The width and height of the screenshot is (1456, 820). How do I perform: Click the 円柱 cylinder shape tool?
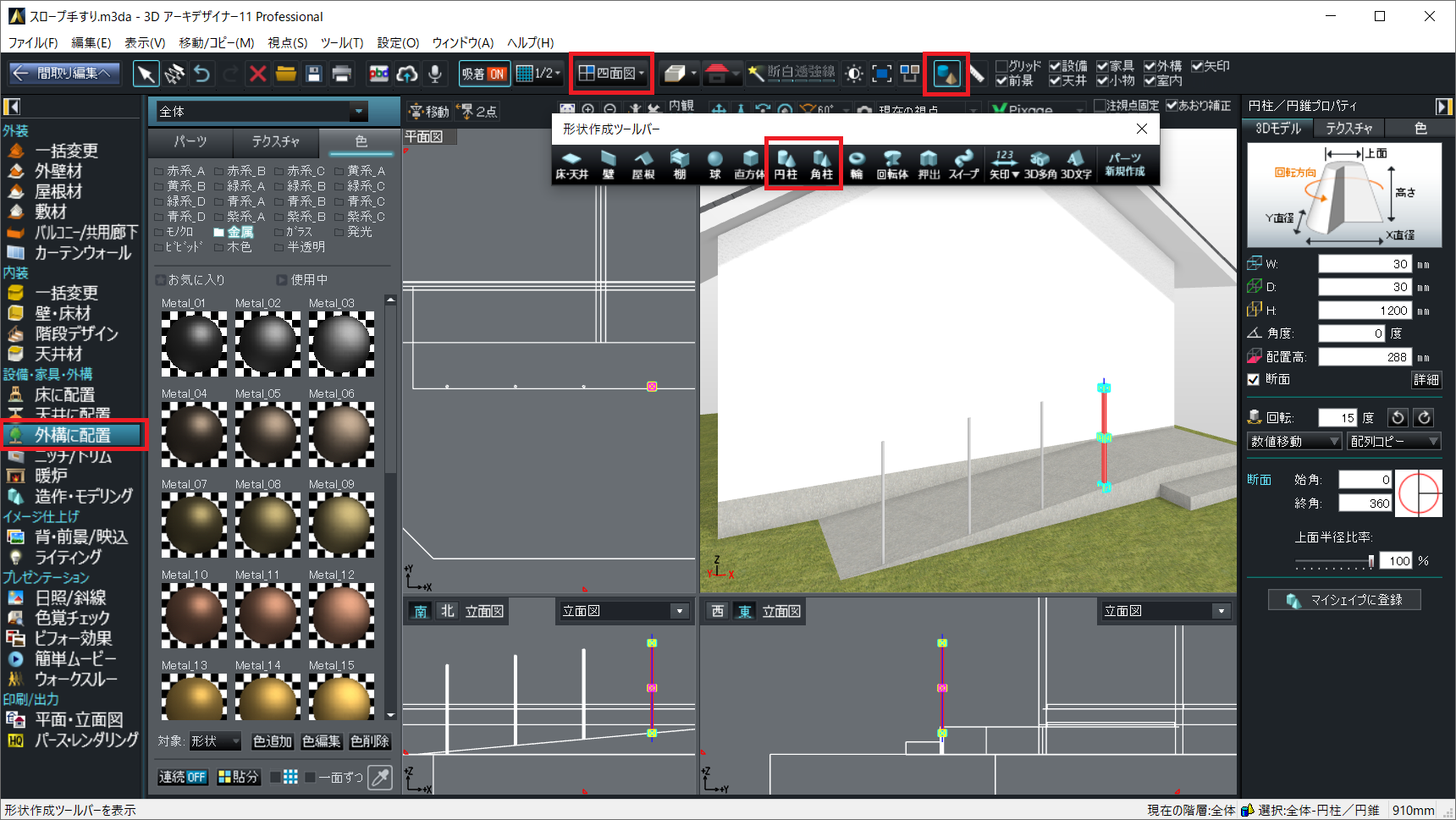click(x=786, y=163)
